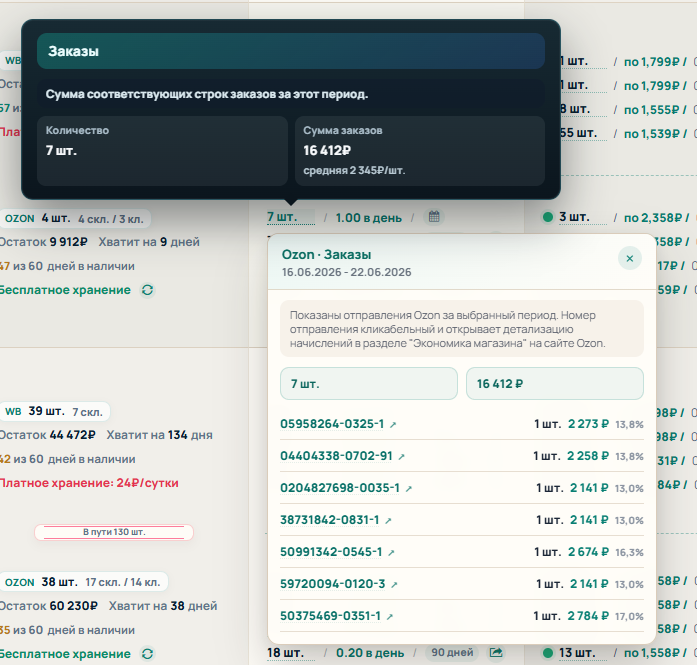Close the Ozon orders popup
The height and width of the screenshot is (665, 697).
coord(629,258)
